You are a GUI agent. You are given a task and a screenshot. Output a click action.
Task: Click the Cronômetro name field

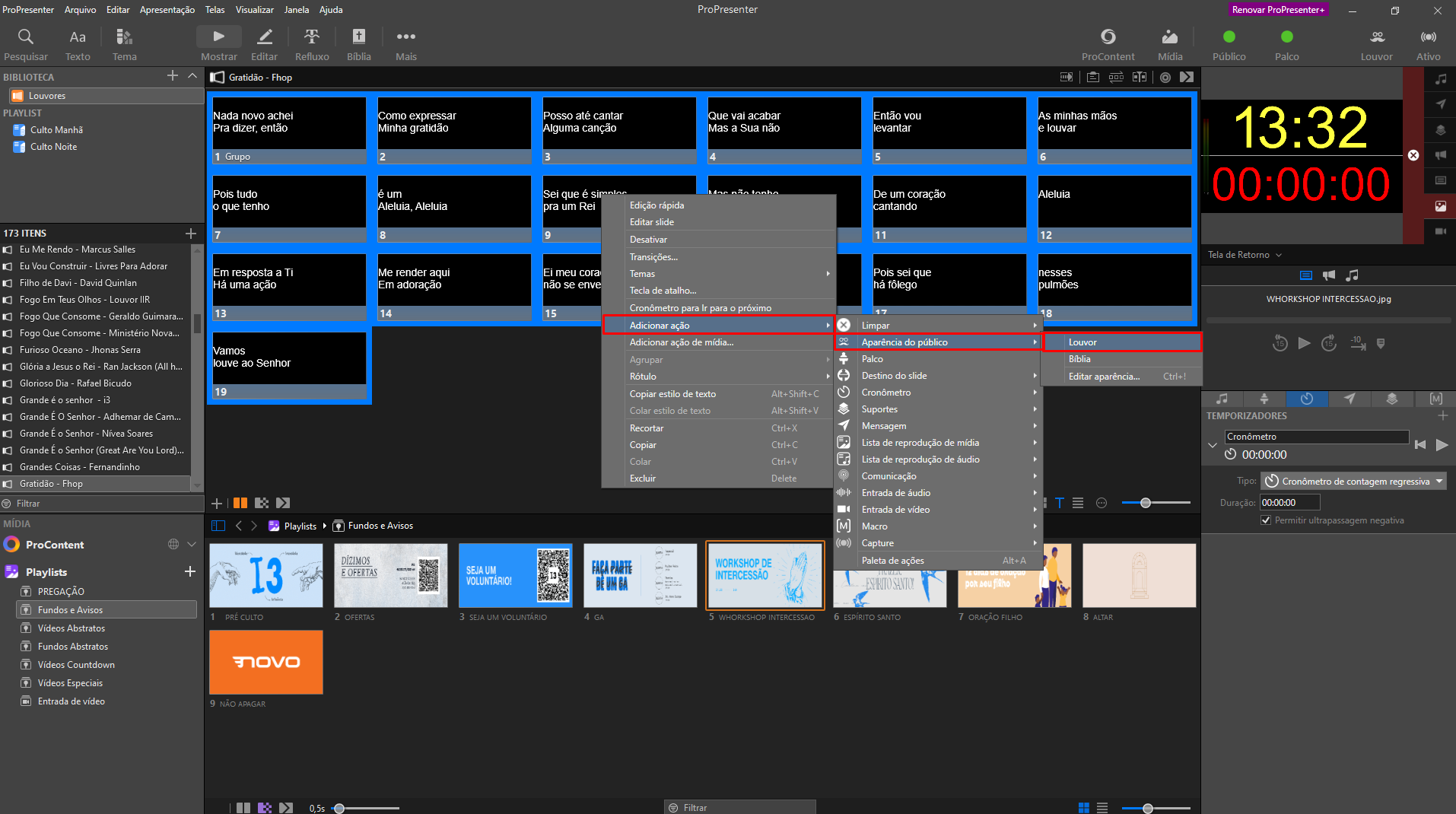click(1316, 437)
